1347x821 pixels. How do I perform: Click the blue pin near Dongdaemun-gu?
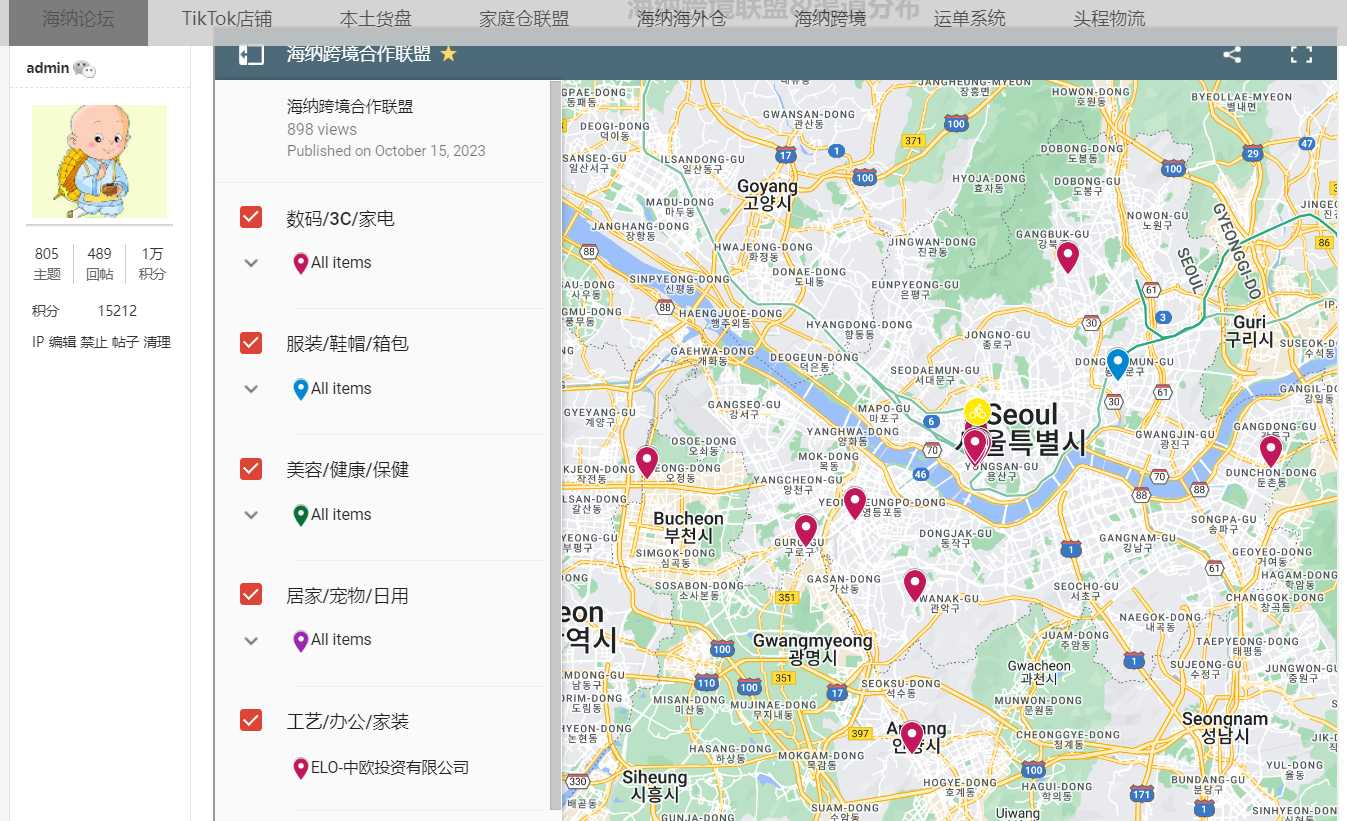[1118, 362]
